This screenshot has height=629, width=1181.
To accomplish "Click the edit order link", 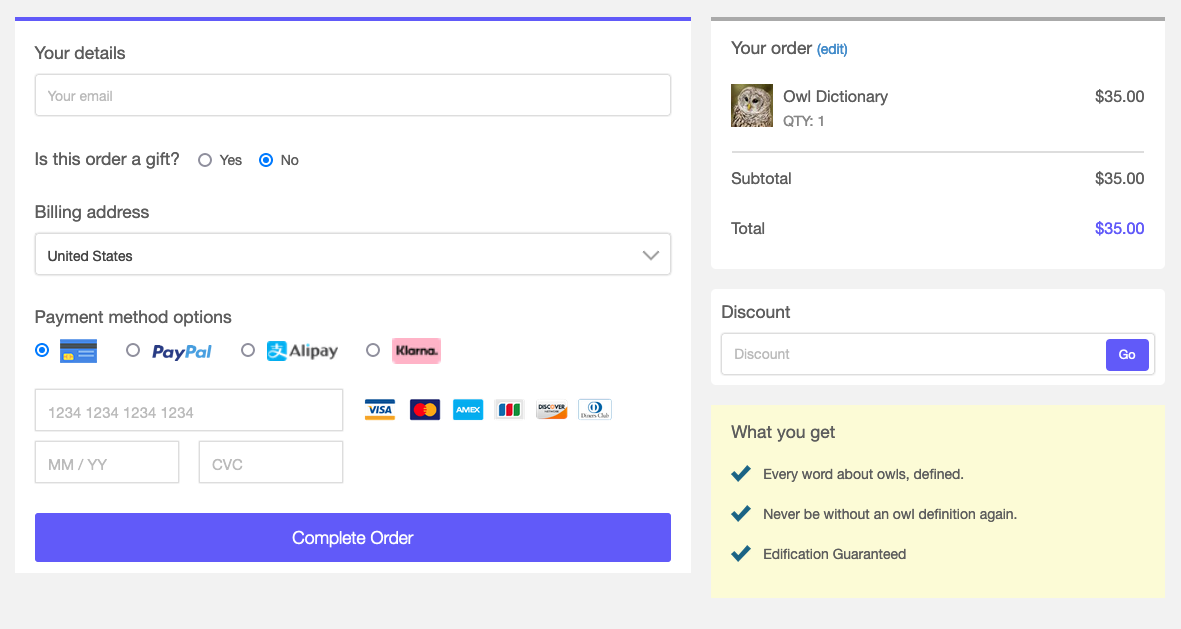I will click(x=832, y=49).
